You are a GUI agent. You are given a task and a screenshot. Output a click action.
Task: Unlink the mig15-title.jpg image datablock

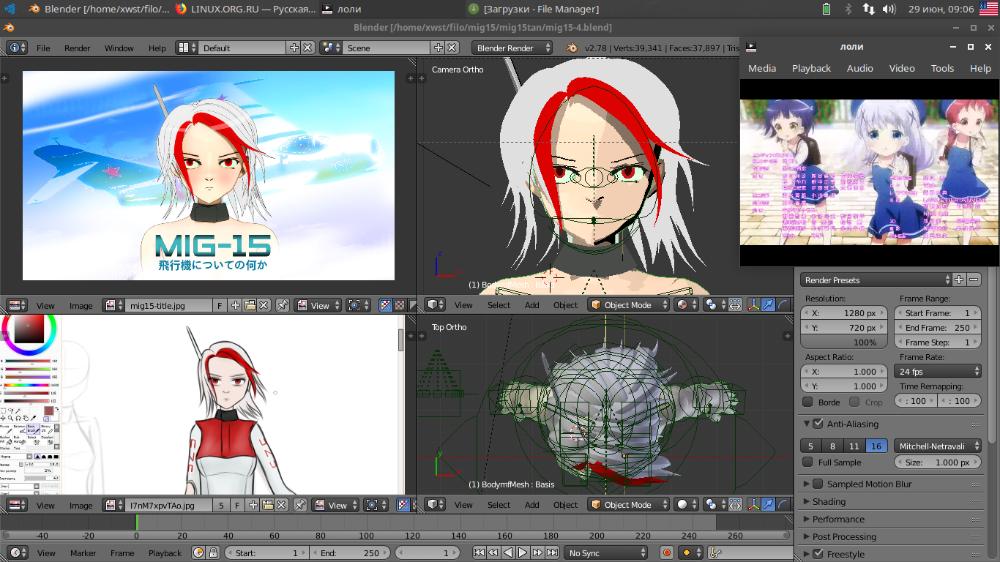click(x=264, y=306)
